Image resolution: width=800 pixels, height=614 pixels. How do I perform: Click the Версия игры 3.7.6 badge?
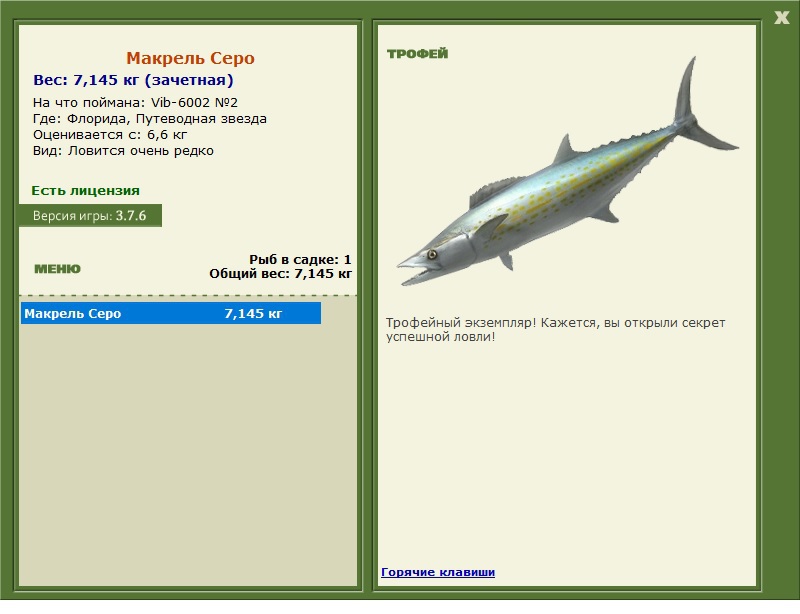(90, 215)
